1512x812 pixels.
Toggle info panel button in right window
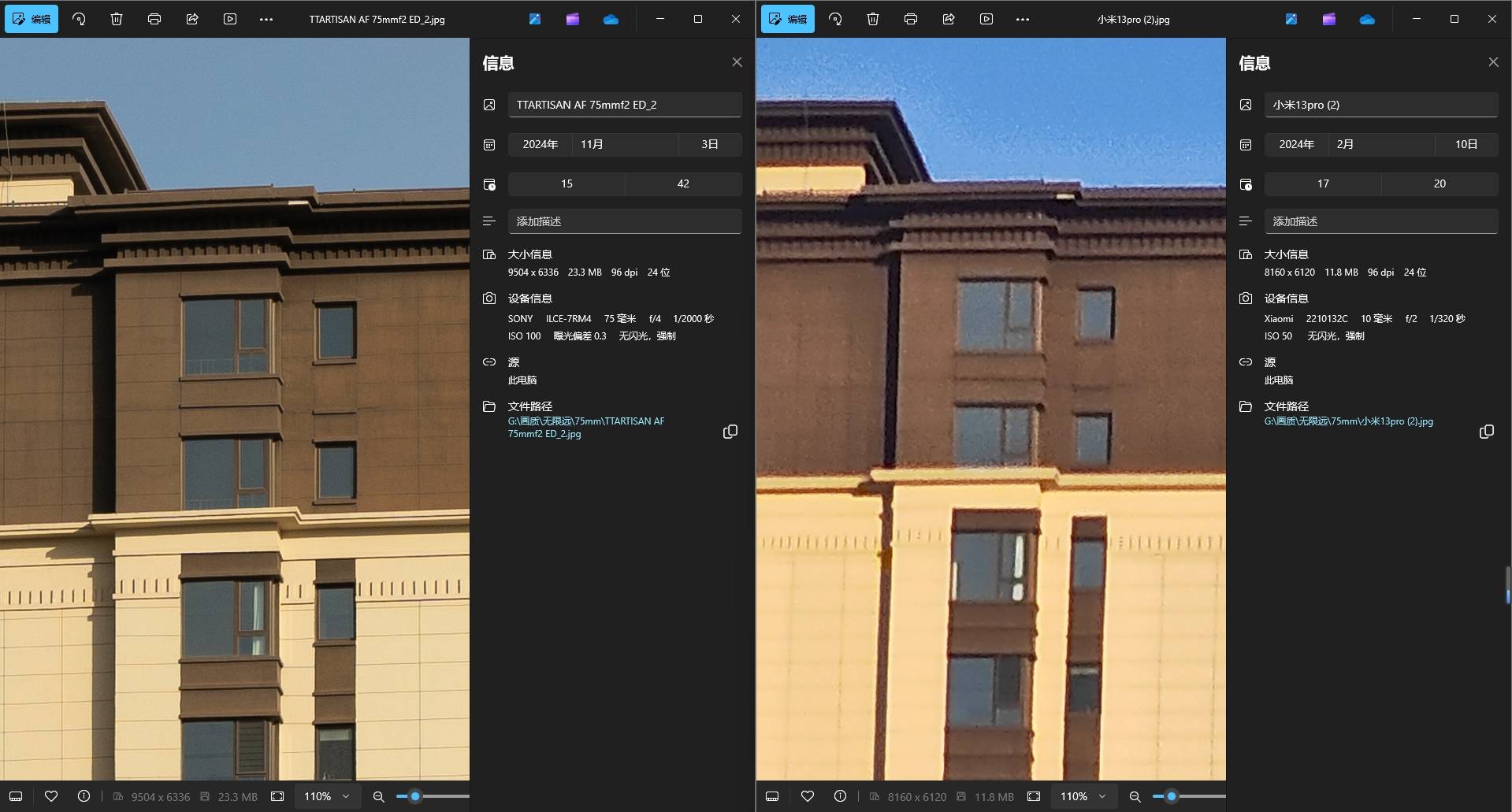click(840, 796)
